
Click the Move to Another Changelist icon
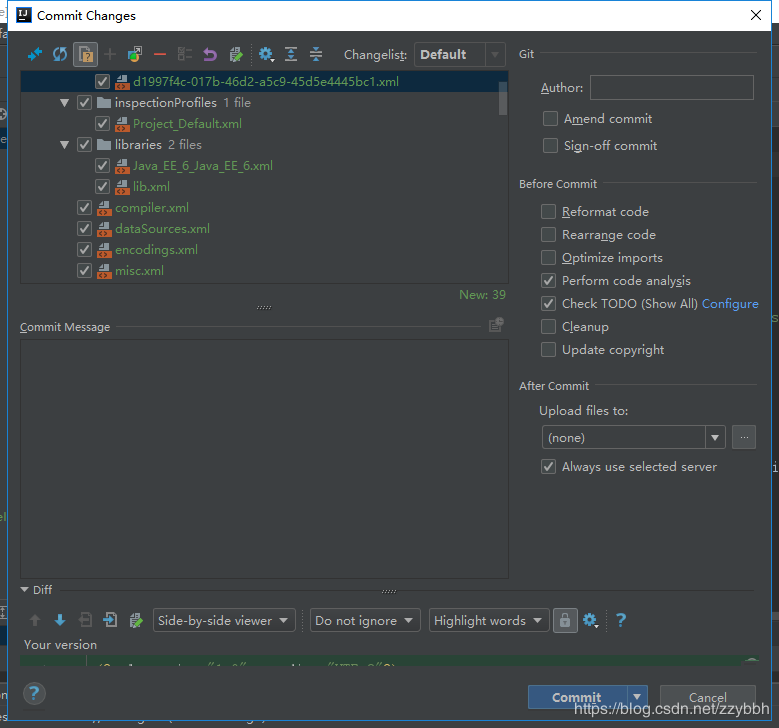(x=135, y=54)
